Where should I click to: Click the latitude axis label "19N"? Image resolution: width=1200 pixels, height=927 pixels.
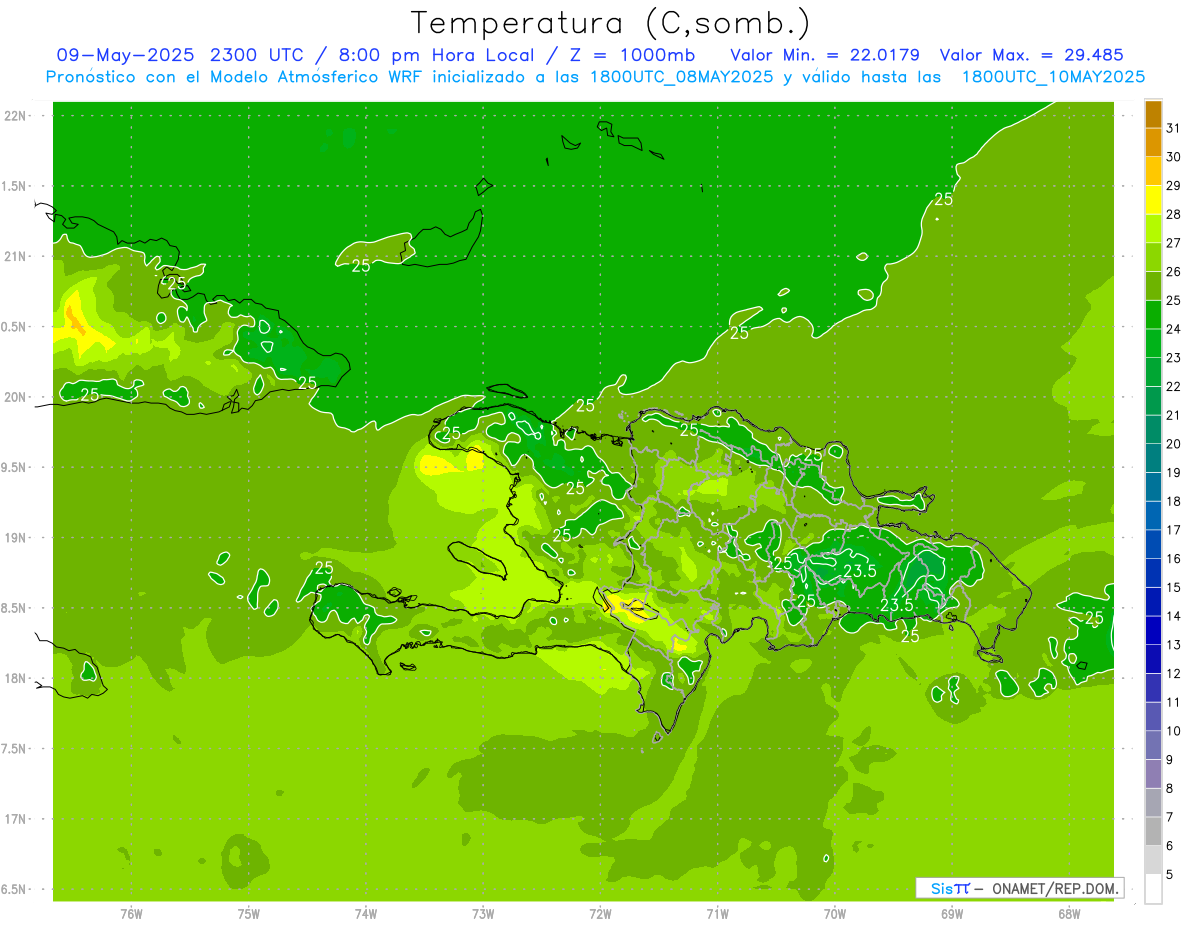pos(15,538)
